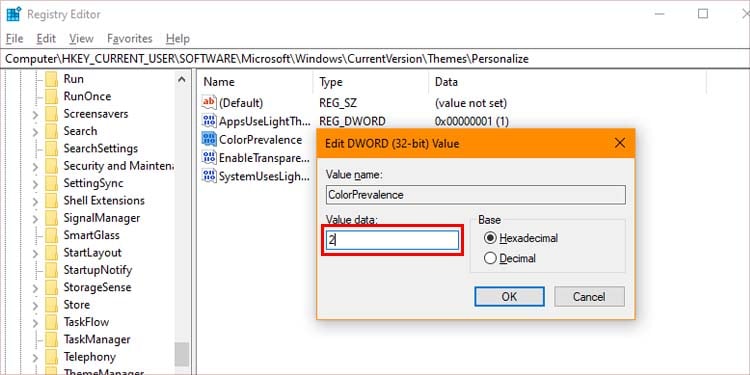Select the ColorPrevalence value name
Viewport: 750px width, 375px height.
point(261,140)
